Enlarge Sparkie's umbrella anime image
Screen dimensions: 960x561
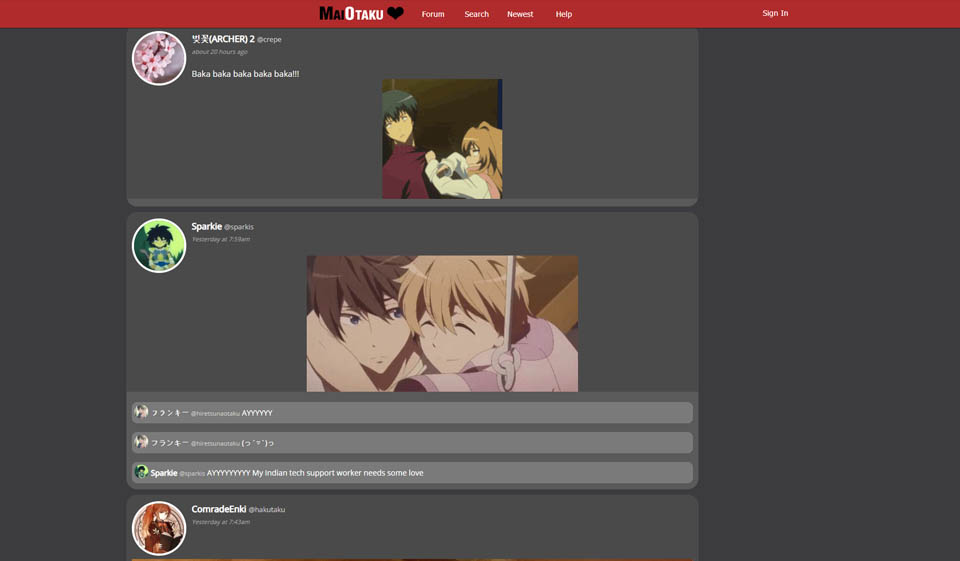[x=442, y=323]
